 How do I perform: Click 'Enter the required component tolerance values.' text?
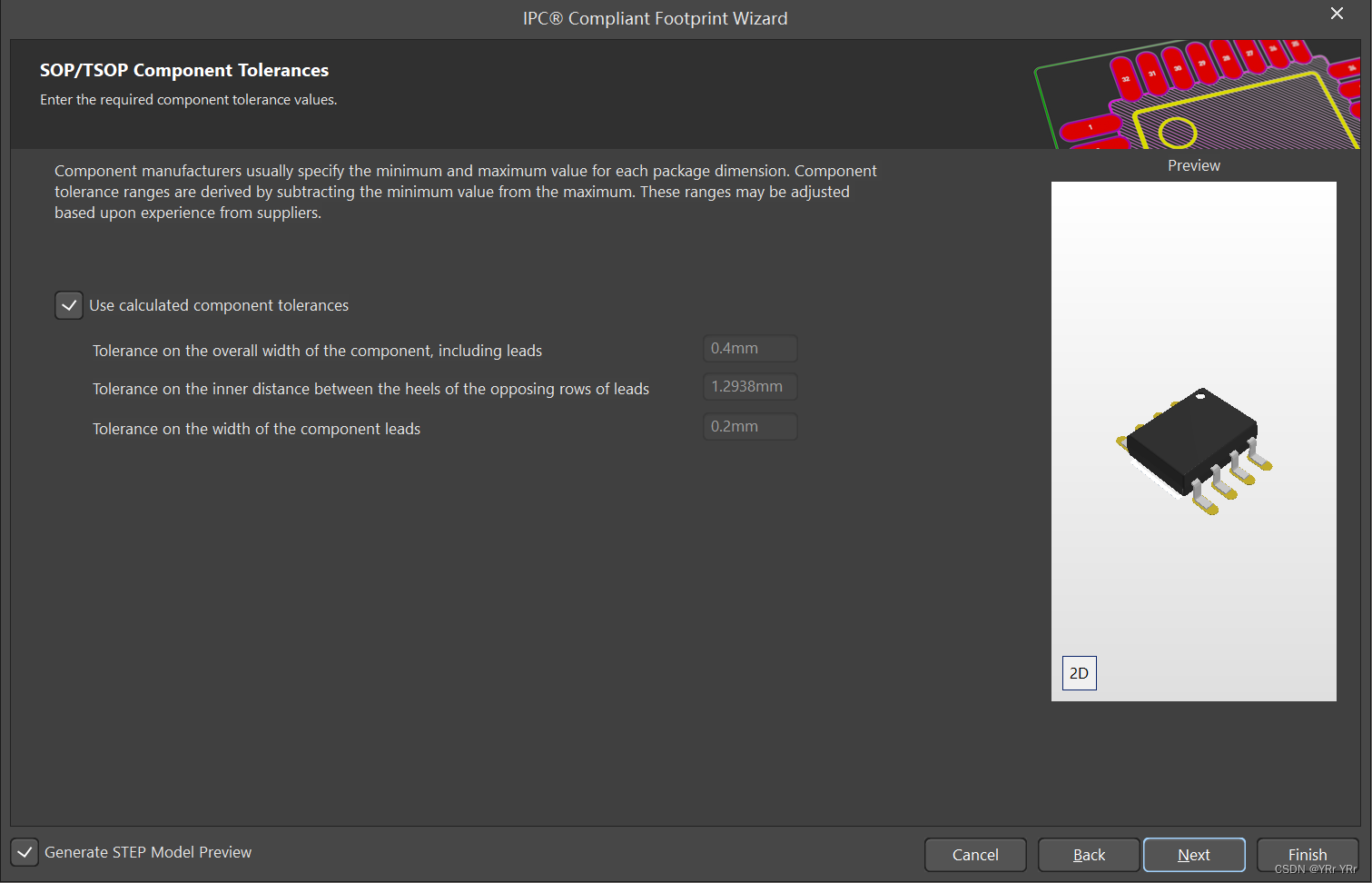coord(189,100)
